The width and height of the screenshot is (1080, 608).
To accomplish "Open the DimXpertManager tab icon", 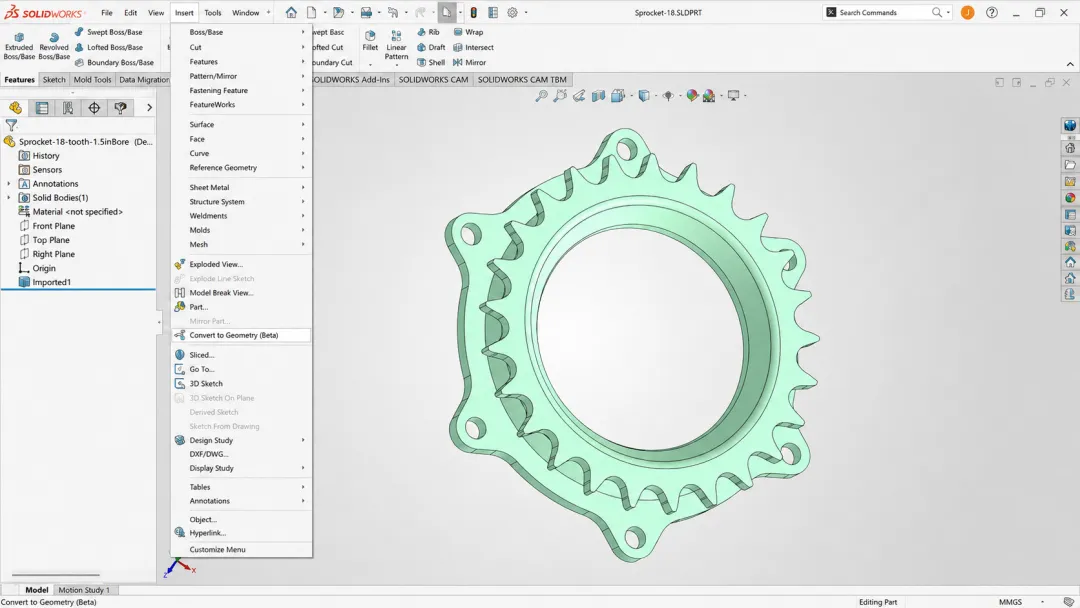I will pyautogui.click(x=94, y=107).
